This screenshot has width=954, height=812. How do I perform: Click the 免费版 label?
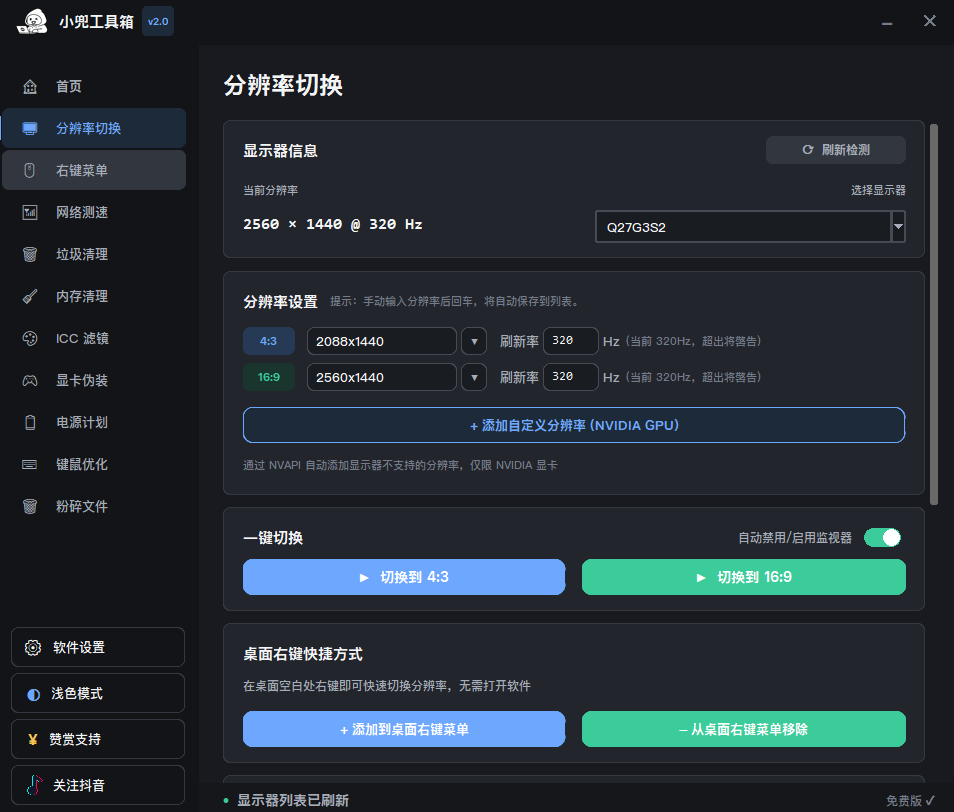904,800
